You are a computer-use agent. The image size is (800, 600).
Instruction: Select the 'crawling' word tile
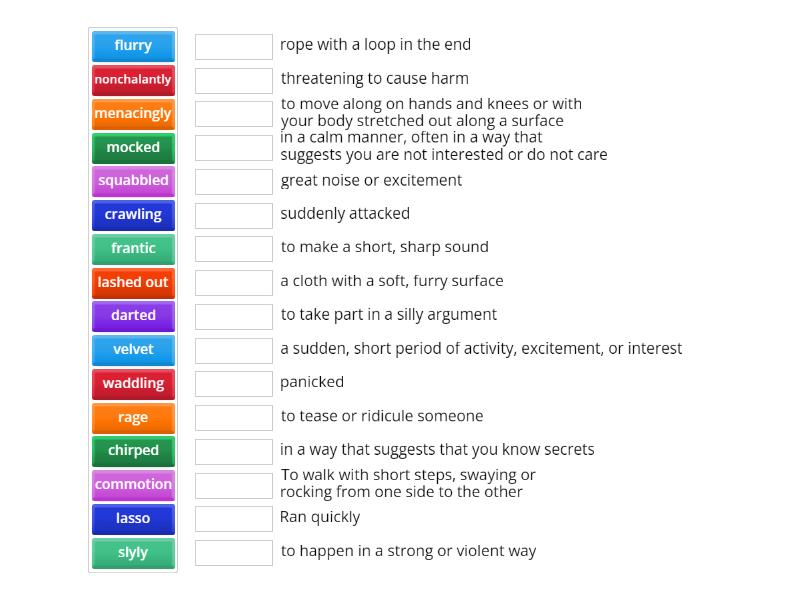(x=133, y=215)
